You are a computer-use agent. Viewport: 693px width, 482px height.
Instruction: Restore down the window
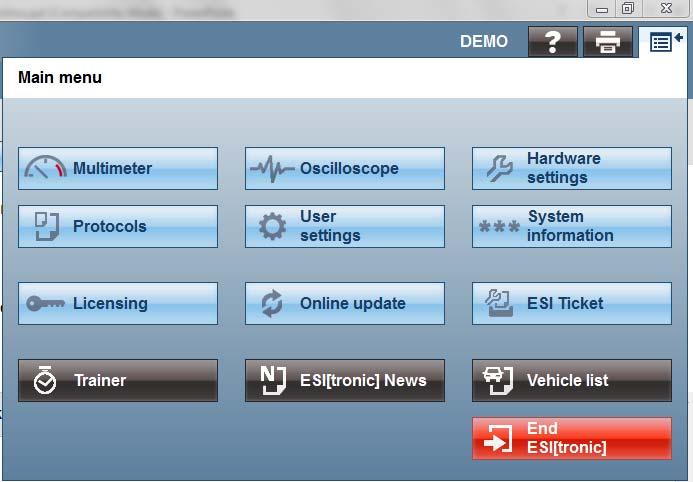click(628, 8)
